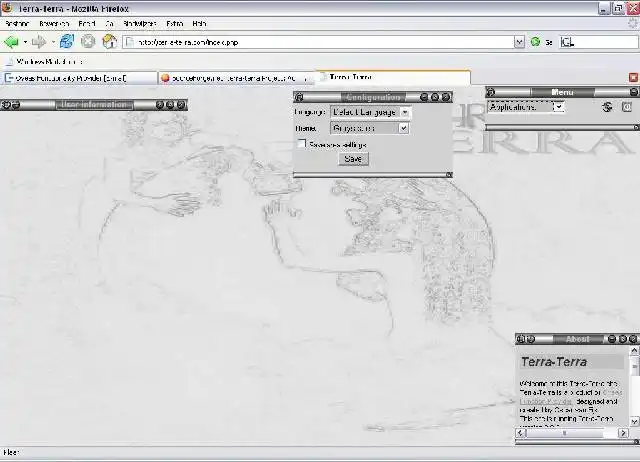Close the current tab with the red X

[633, 78]
